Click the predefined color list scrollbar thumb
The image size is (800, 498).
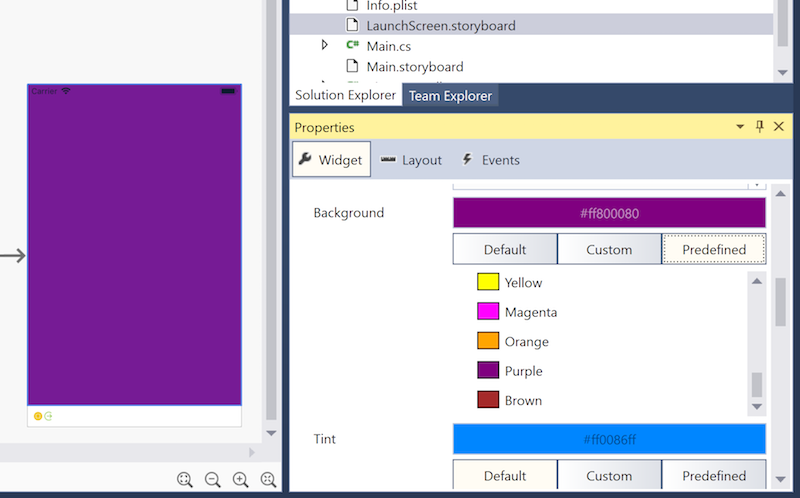(x=757, y=385)
